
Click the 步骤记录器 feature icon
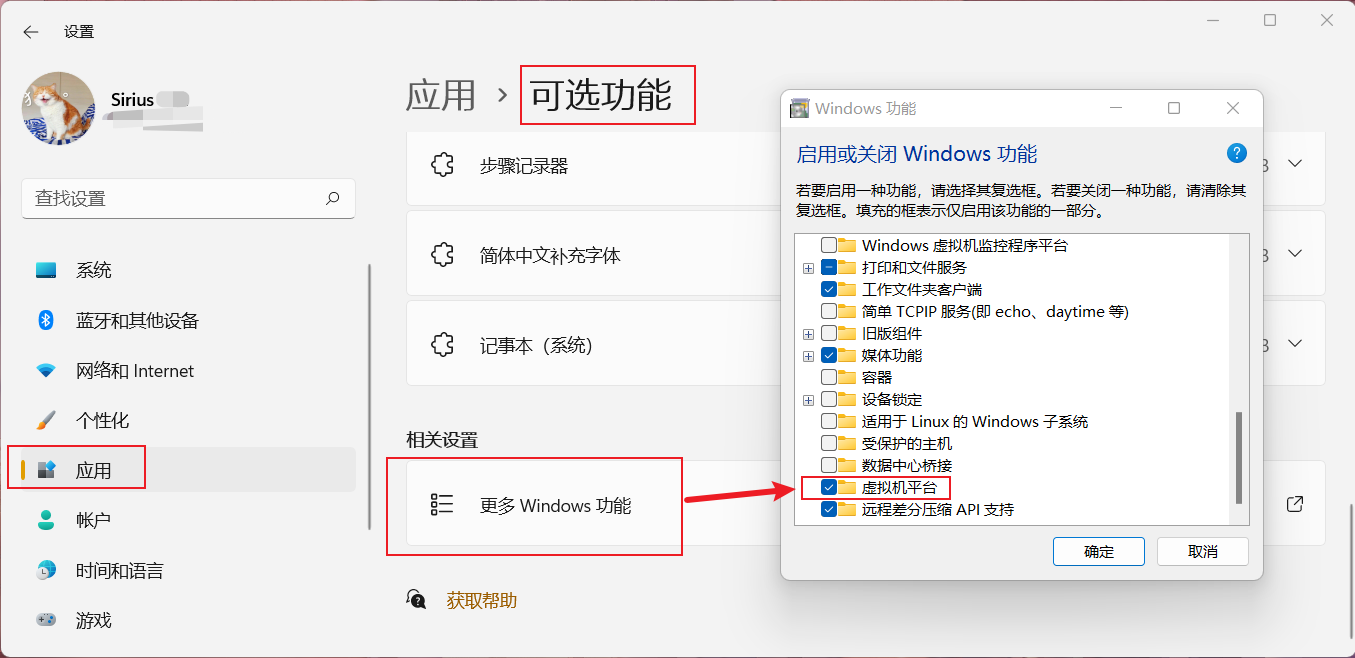click(x=442, y=165)
